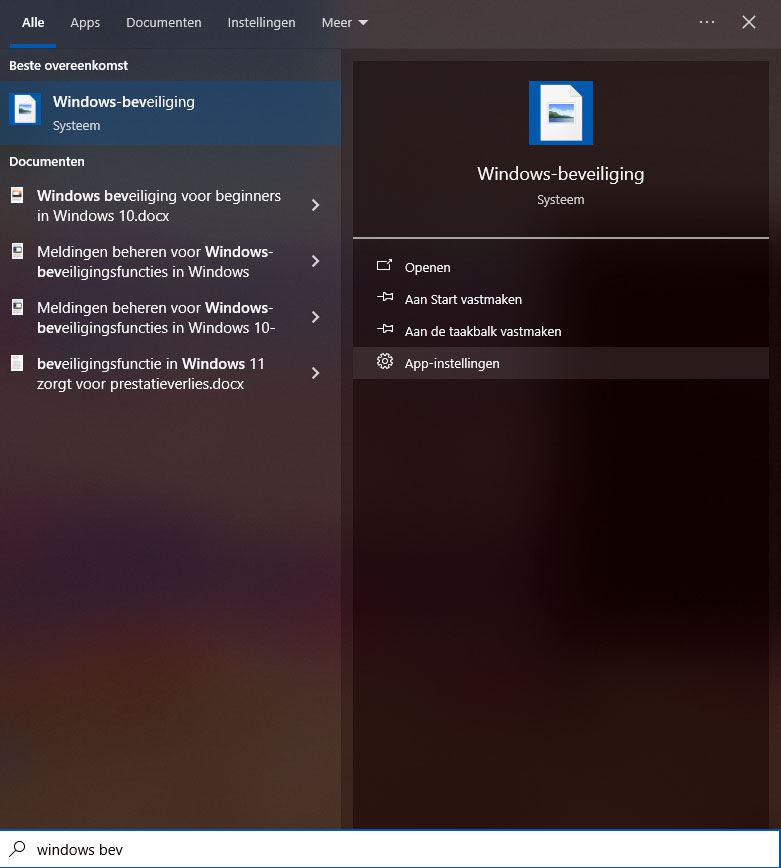
Task: Click the Openen launch icon
Action: point(384,266)
